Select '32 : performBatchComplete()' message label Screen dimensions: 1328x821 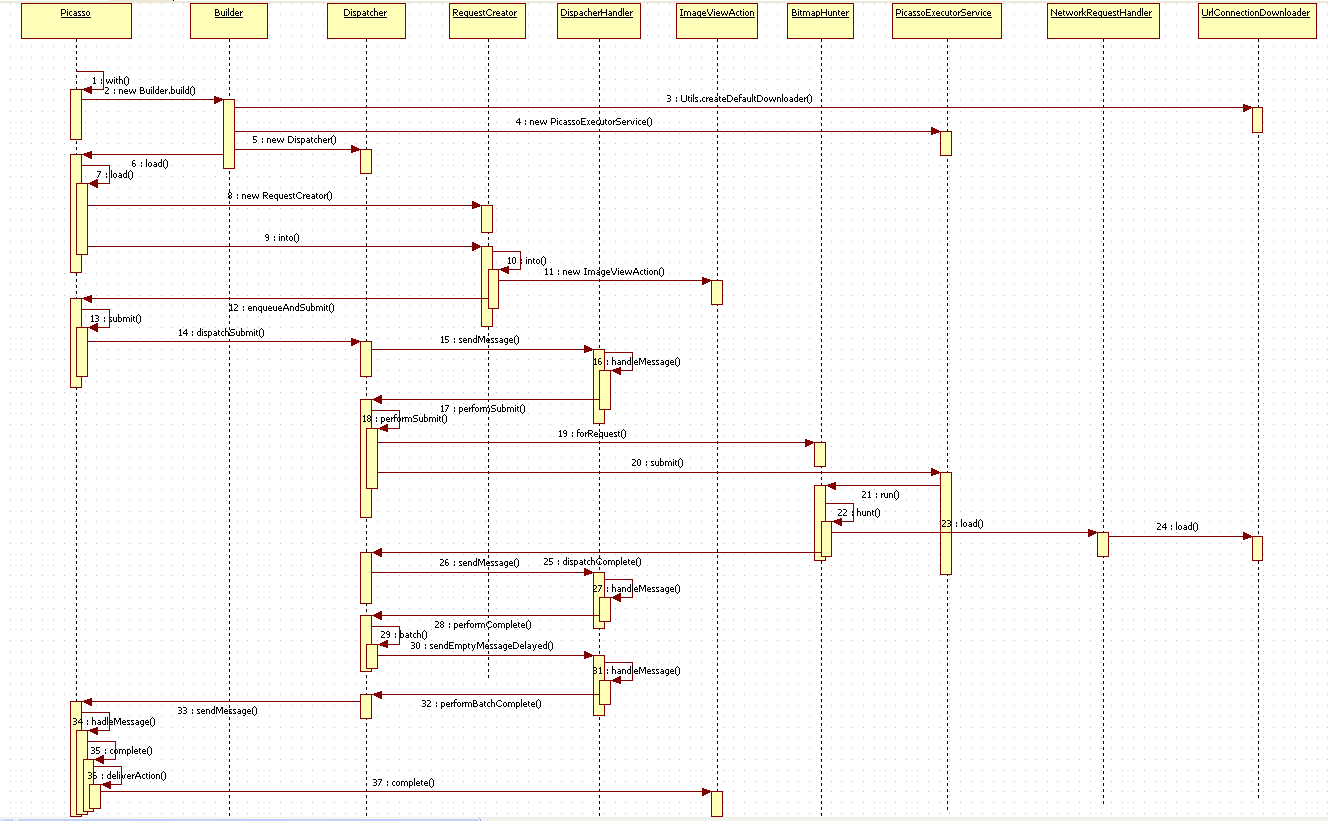coord(481,704)
